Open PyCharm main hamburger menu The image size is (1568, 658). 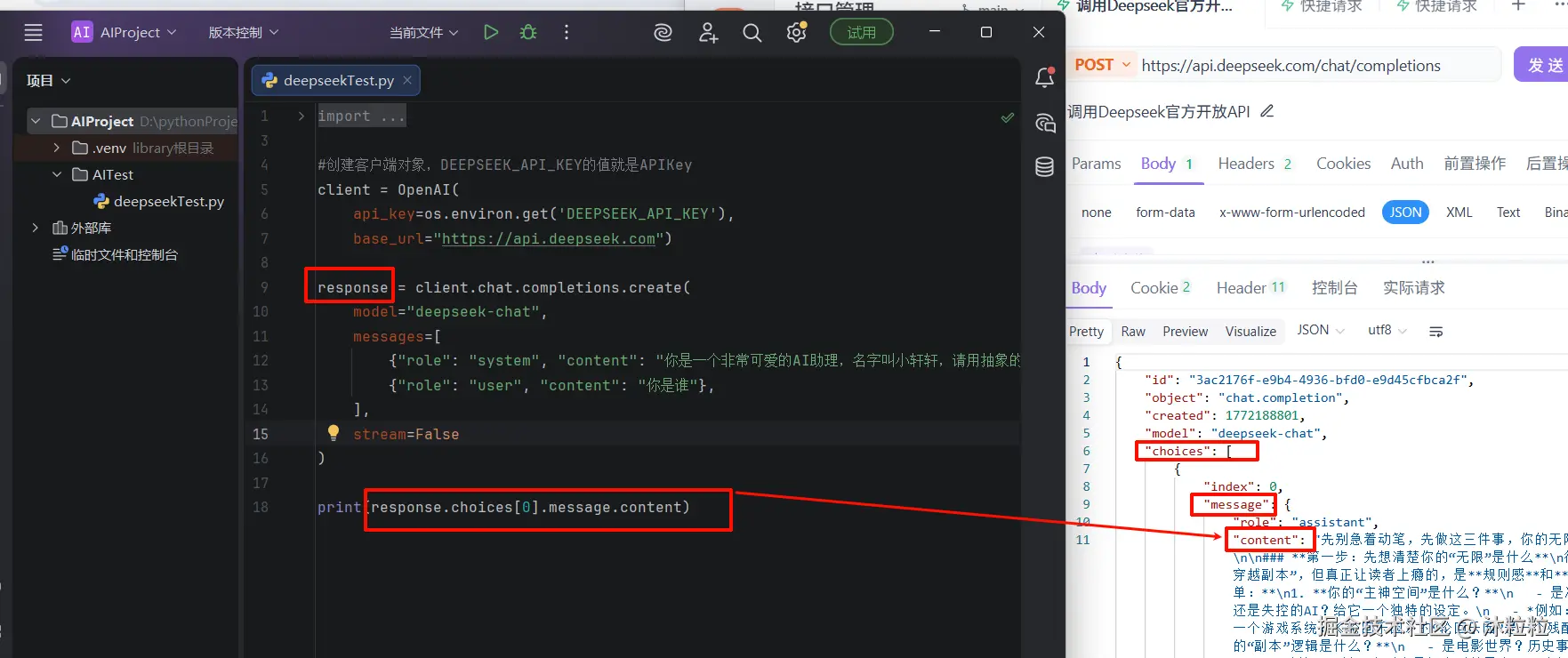[33, 33]
